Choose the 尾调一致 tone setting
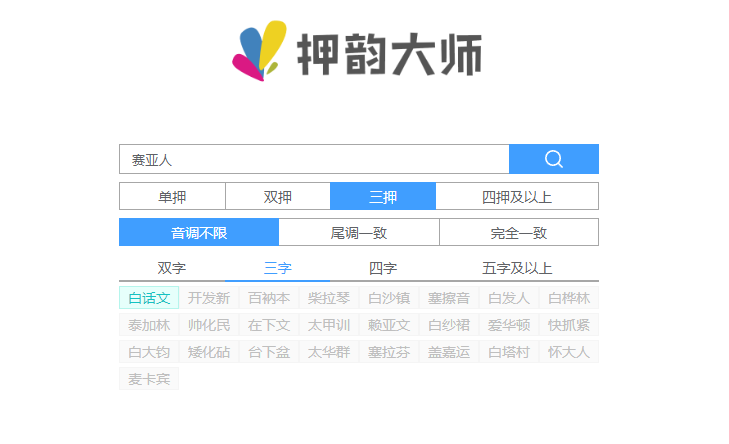The height and width of the screenshot is (444, 729). point(359,232)
